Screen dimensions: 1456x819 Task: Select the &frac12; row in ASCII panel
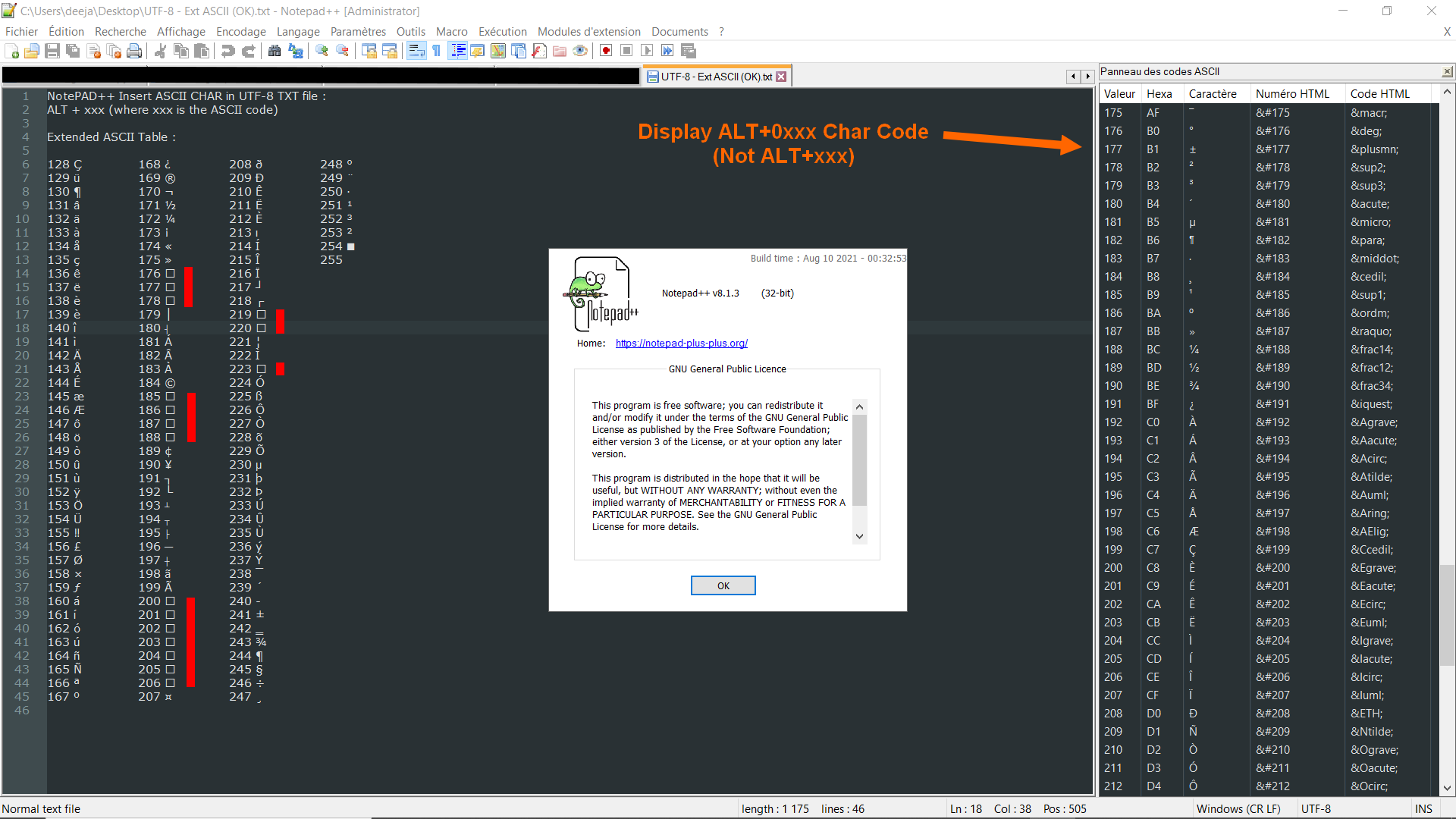[x=1269, y=368]
